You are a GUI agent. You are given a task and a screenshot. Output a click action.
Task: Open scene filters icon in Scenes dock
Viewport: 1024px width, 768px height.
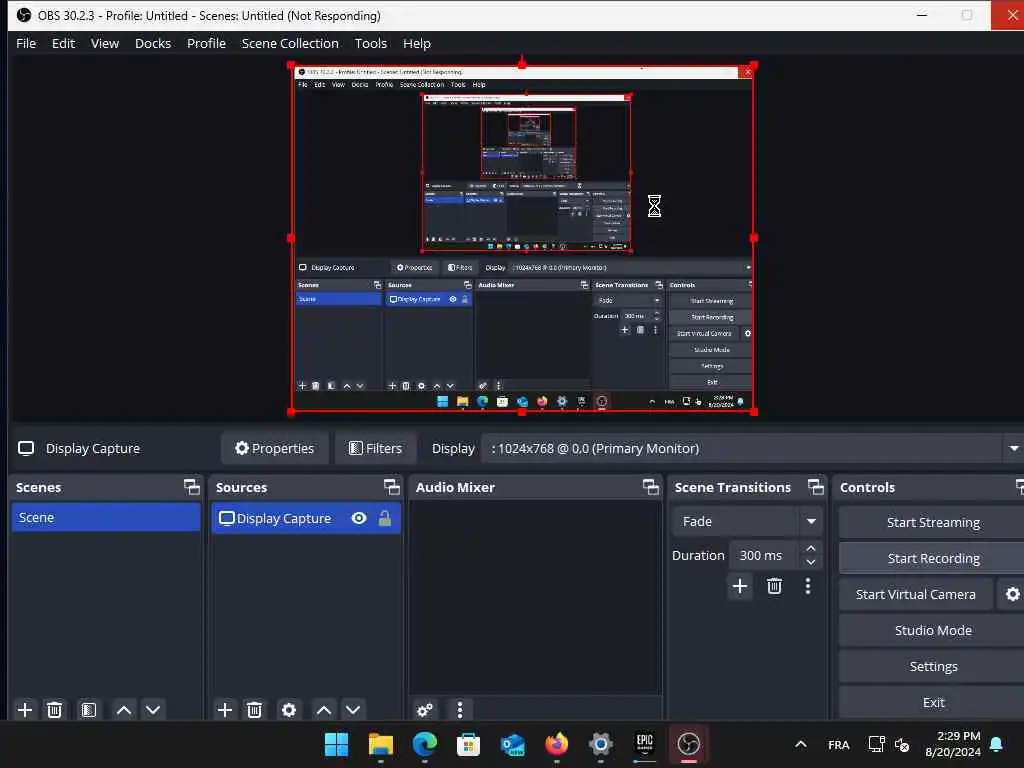coord(89,710)
